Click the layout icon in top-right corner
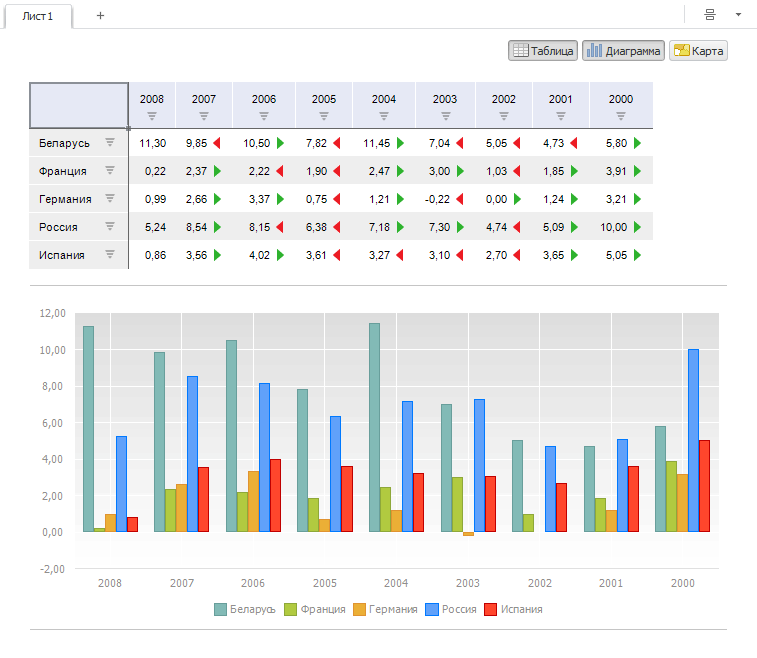Viewport: 757px width, 658px height. point(709,15)
